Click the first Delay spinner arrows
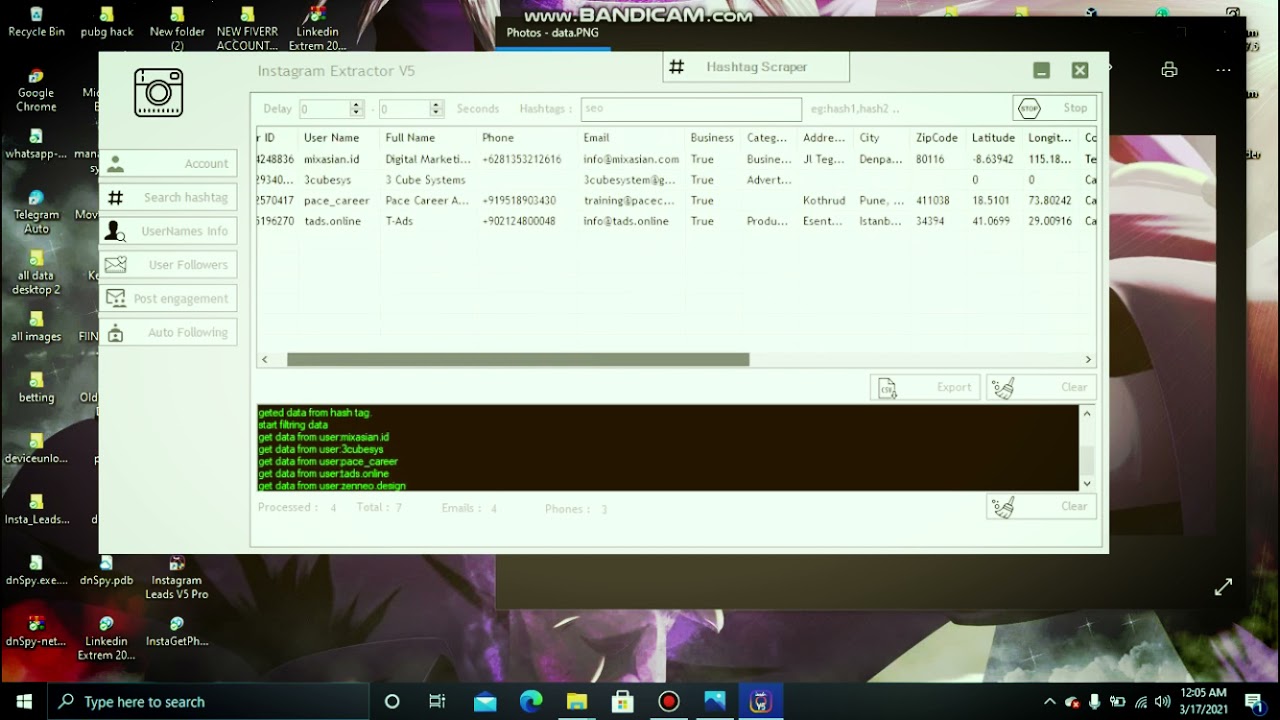 [x=356, y=109]
